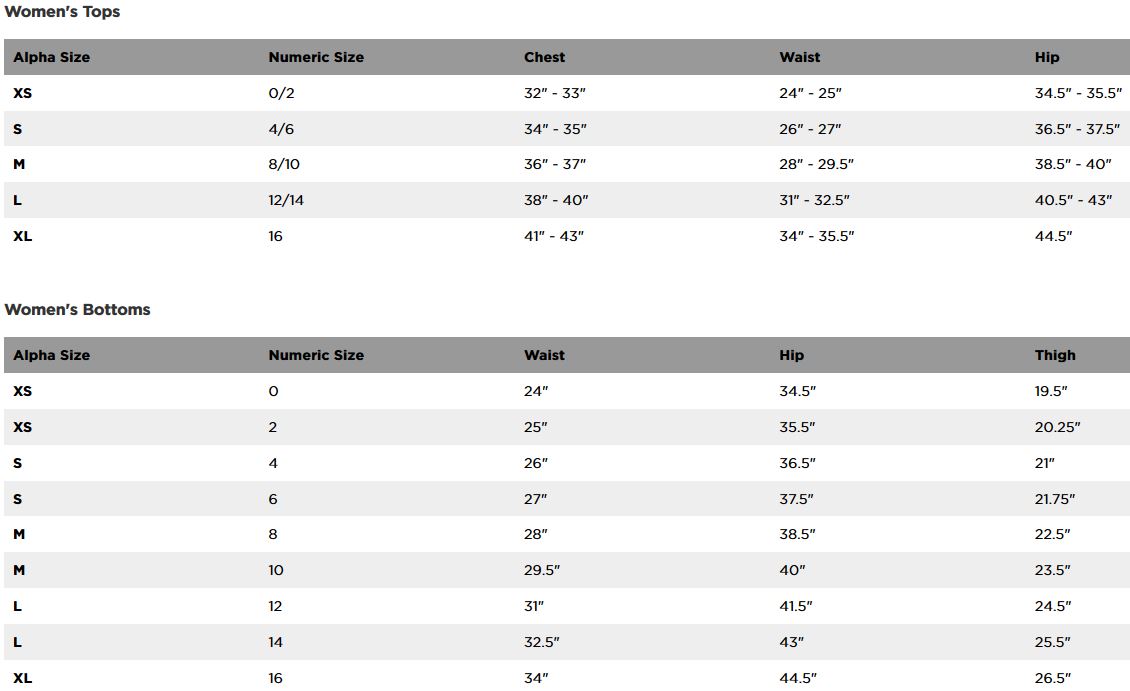Image resolution: width=1130 pixels, height=691 pixels.
Task: Select waist range 28" - 29.5"
Action: 816,164
